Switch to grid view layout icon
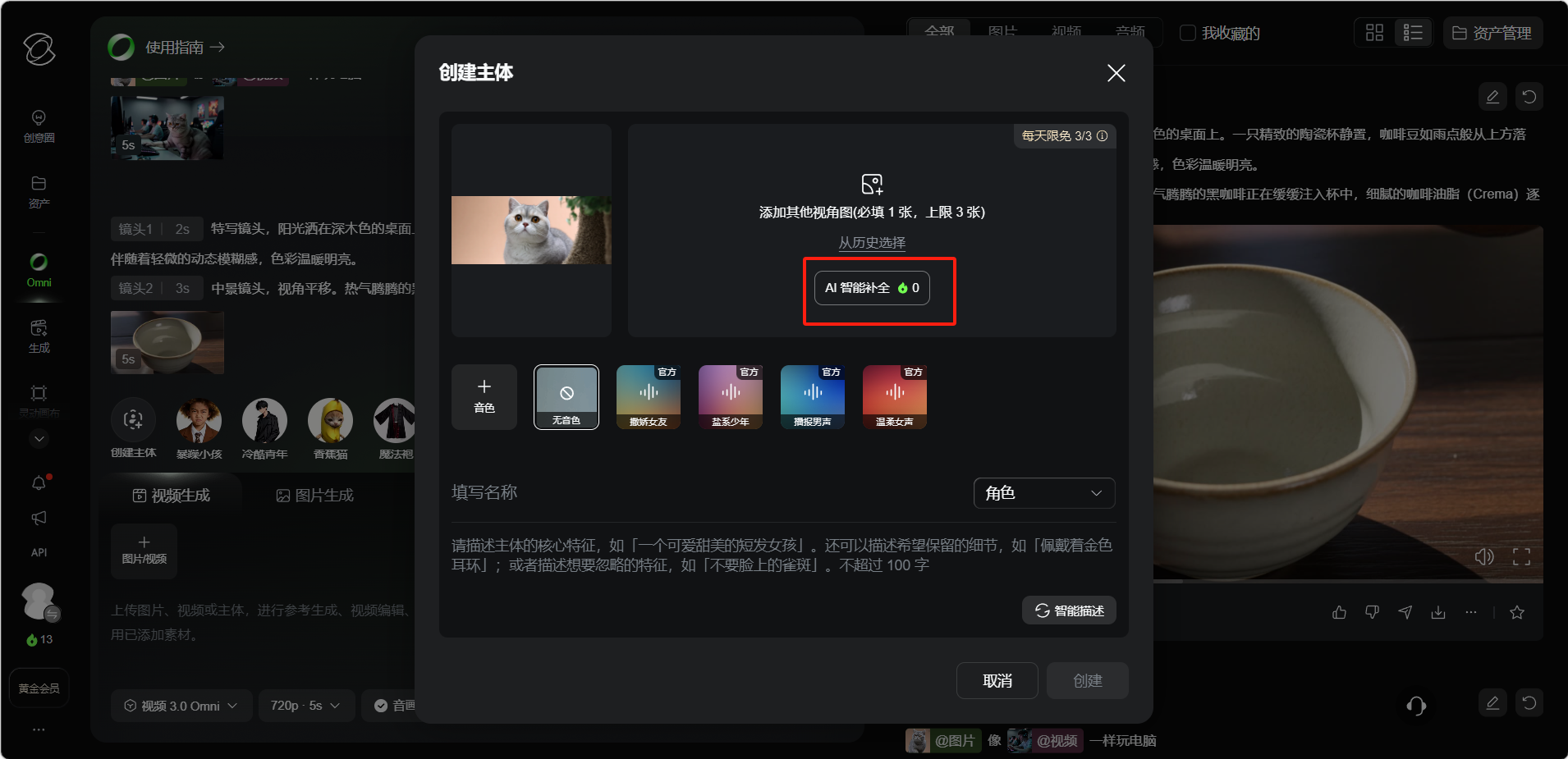The image size is (1568, 759). pyautogui.click(x=1374, y=33)
